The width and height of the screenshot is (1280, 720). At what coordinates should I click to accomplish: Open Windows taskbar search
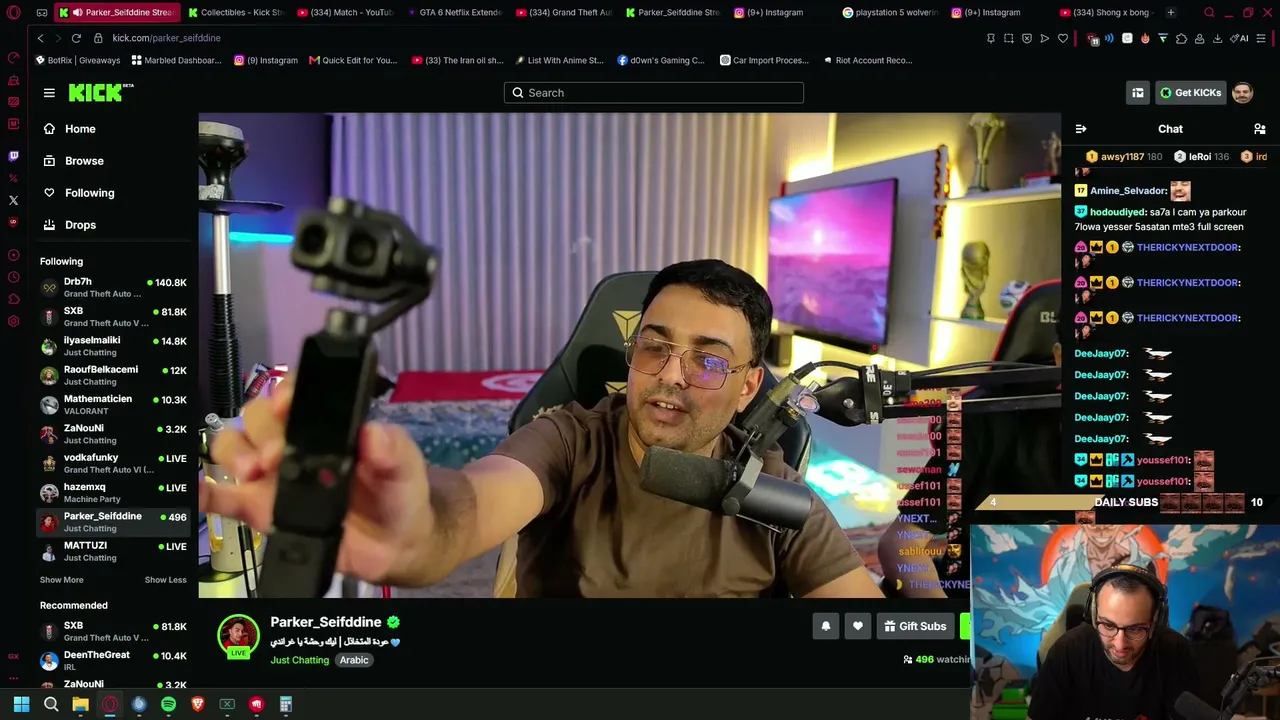(51, 704)
